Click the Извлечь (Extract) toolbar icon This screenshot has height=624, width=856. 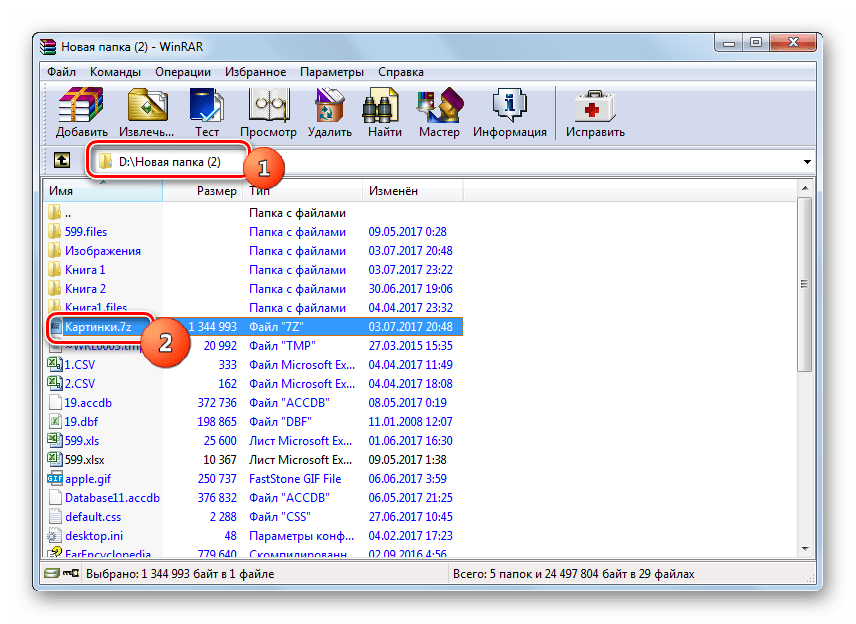(147, 104)
